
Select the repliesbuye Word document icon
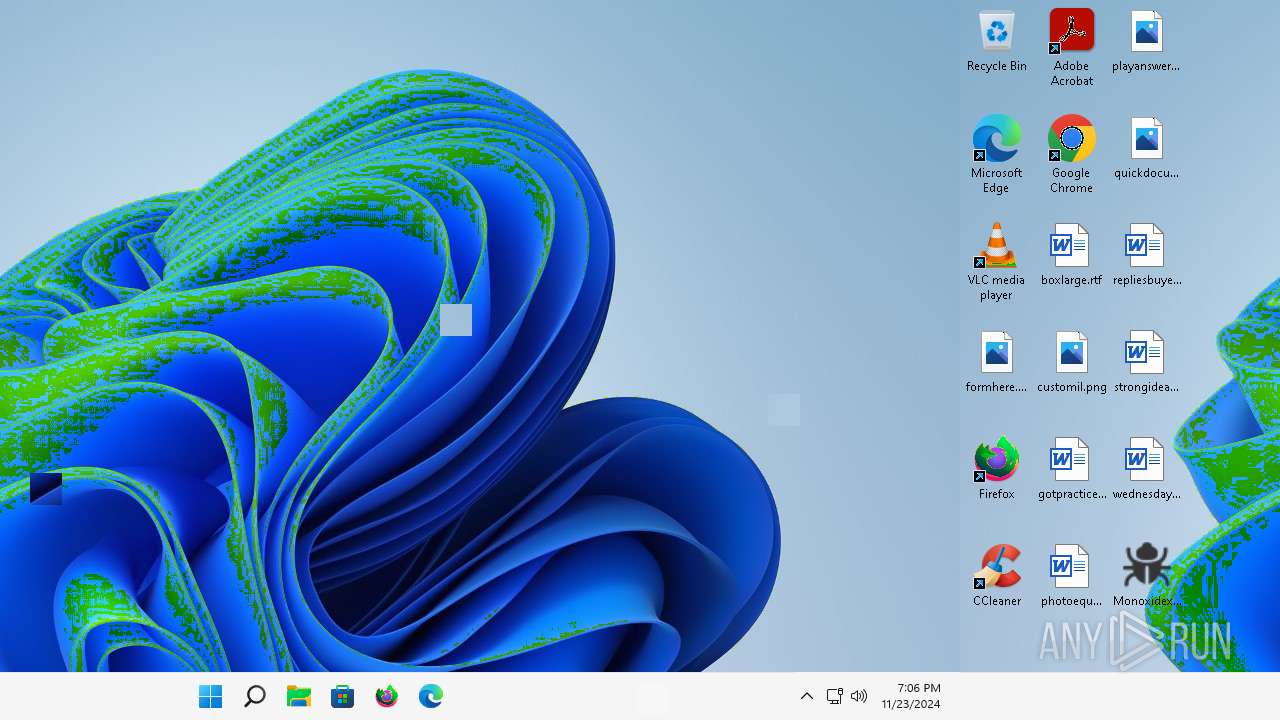(1146, 255)
